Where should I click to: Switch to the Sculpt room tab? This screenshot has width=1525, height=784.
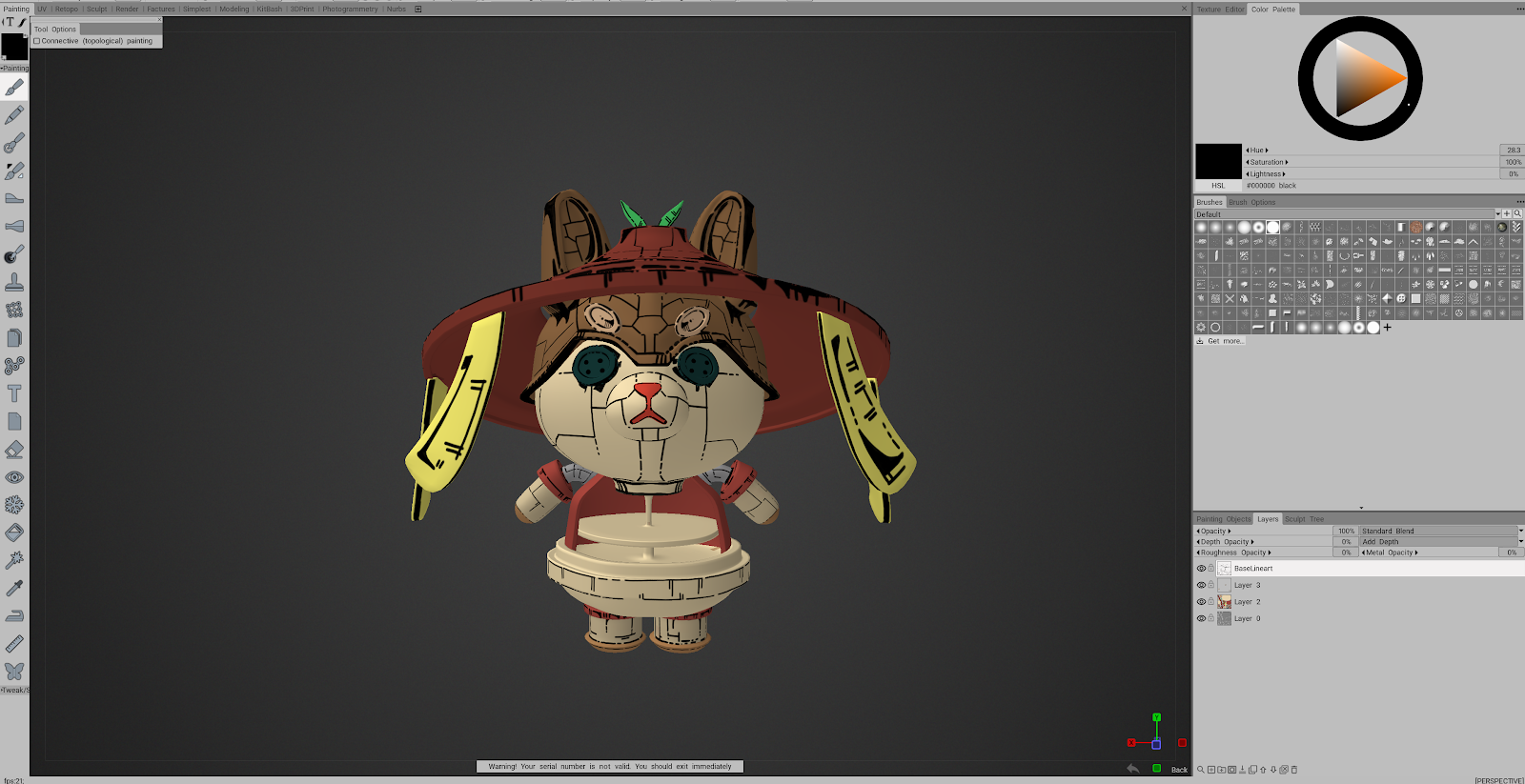[x=97, y=9]
